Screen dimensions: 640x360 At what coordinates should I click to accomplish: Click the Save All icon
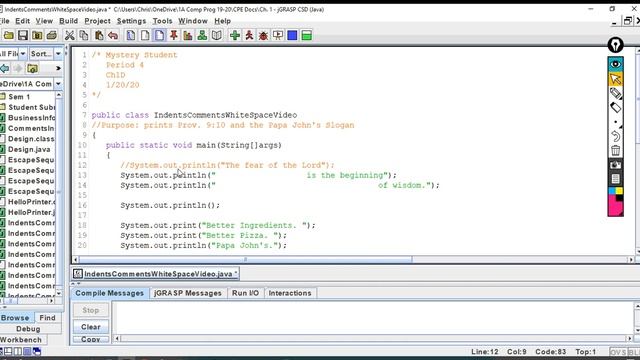point(37,36)
